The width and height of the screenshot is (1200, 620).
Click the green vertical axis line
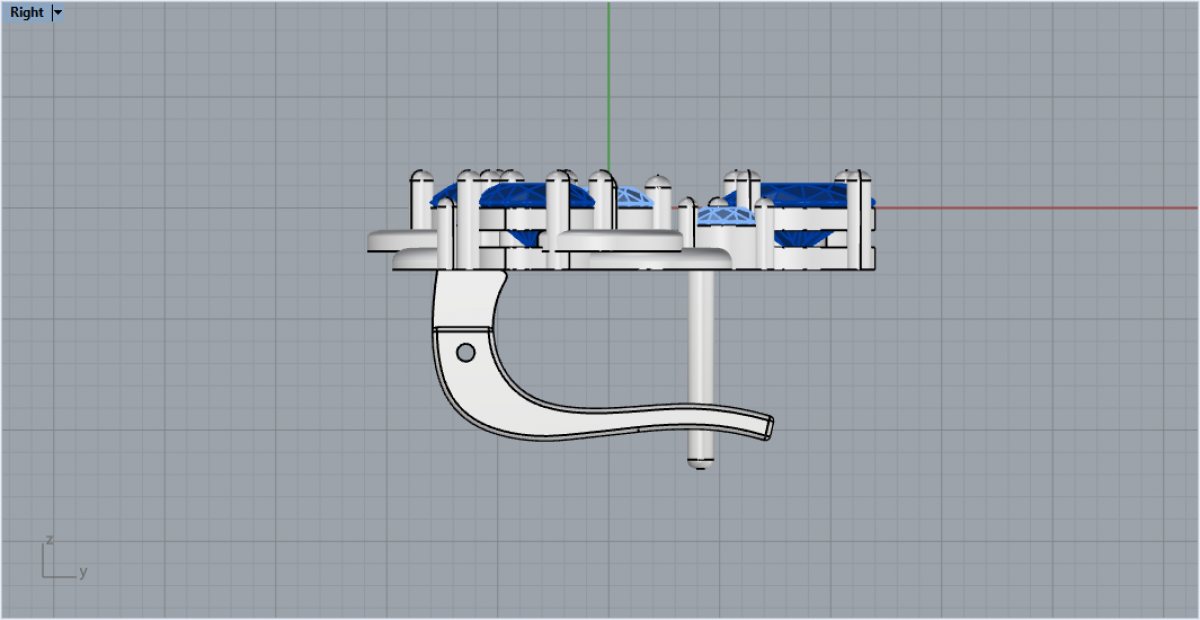point(609,80)
